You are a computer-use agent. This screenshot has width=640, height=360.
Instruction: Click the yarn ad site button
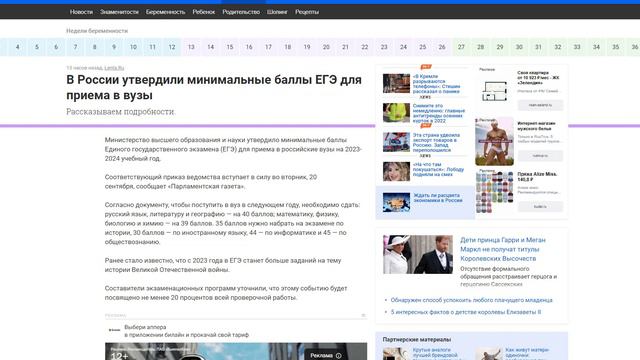point(540,207)
